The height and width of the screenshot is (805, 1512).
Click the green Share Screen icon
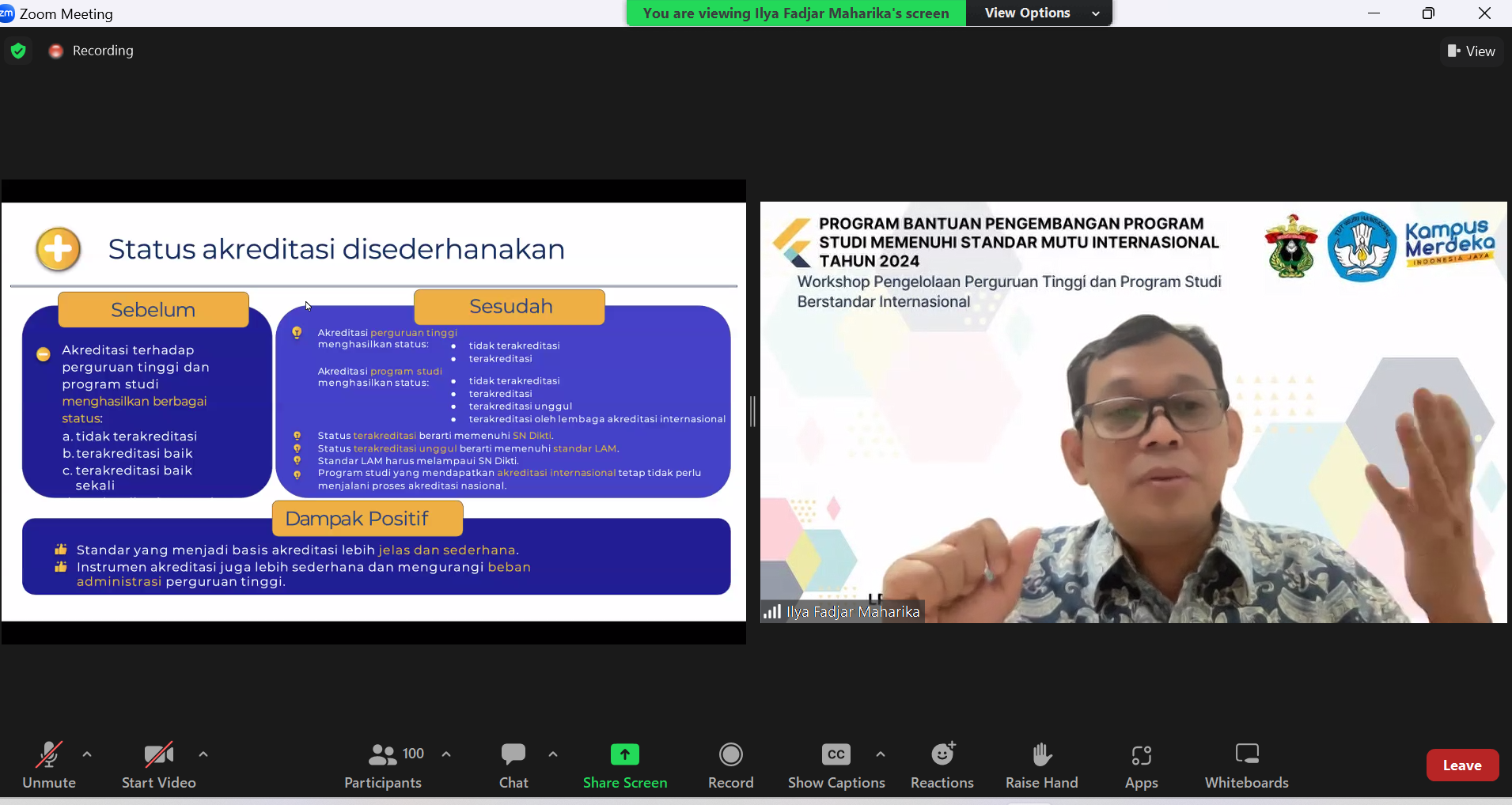(624, 754)
